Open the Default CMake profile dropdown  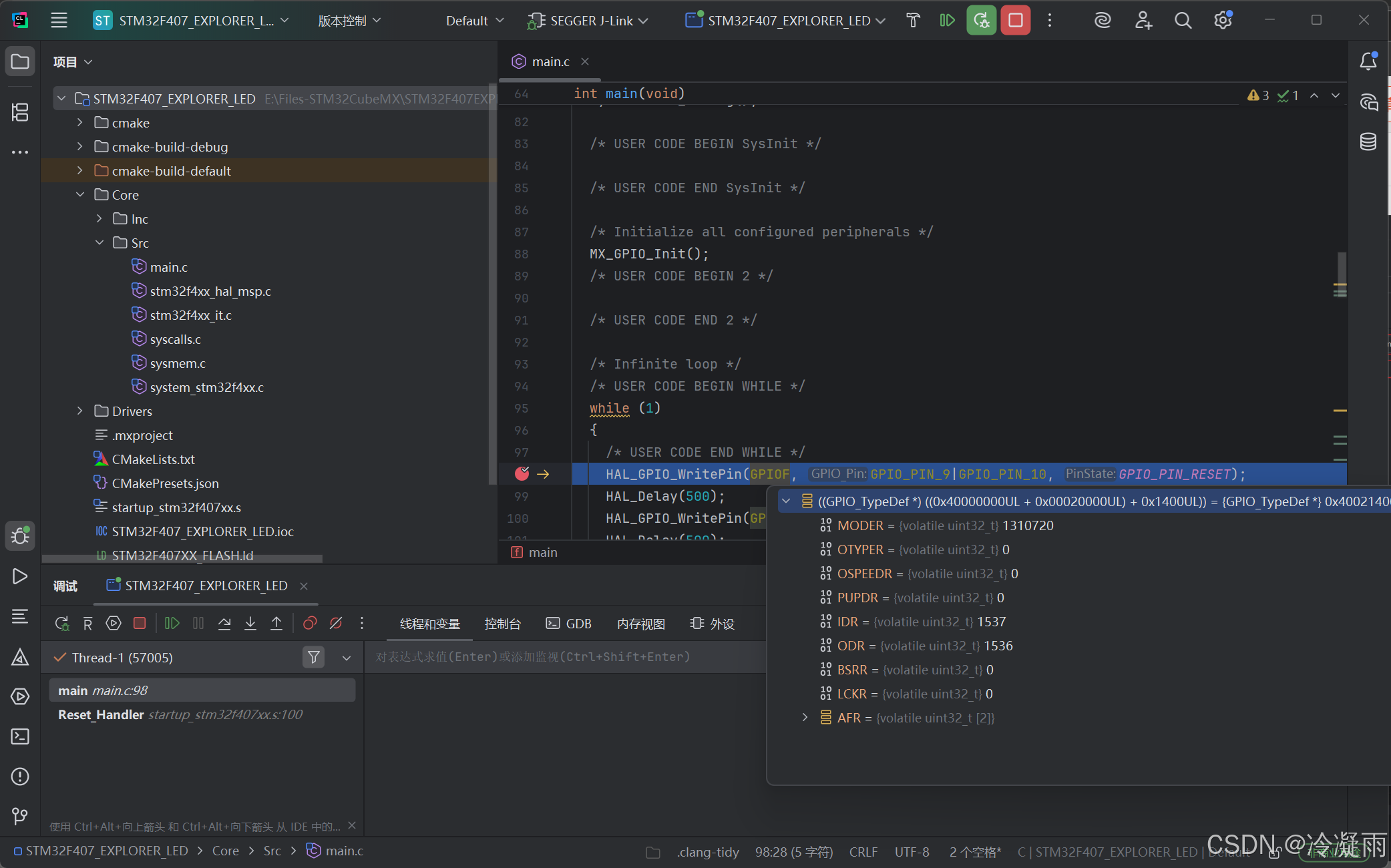pyautogui.click(x=475, y=21)
